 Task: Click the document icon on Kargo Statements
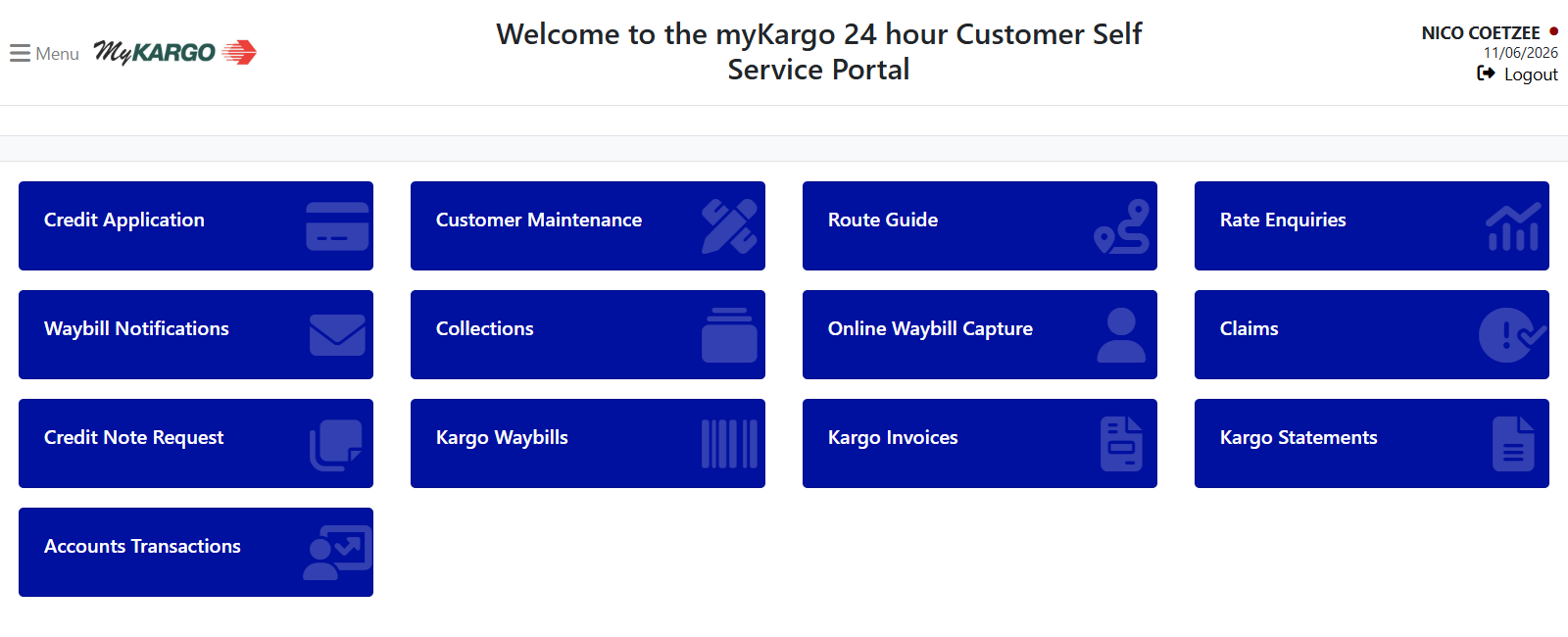[1513, 444]
